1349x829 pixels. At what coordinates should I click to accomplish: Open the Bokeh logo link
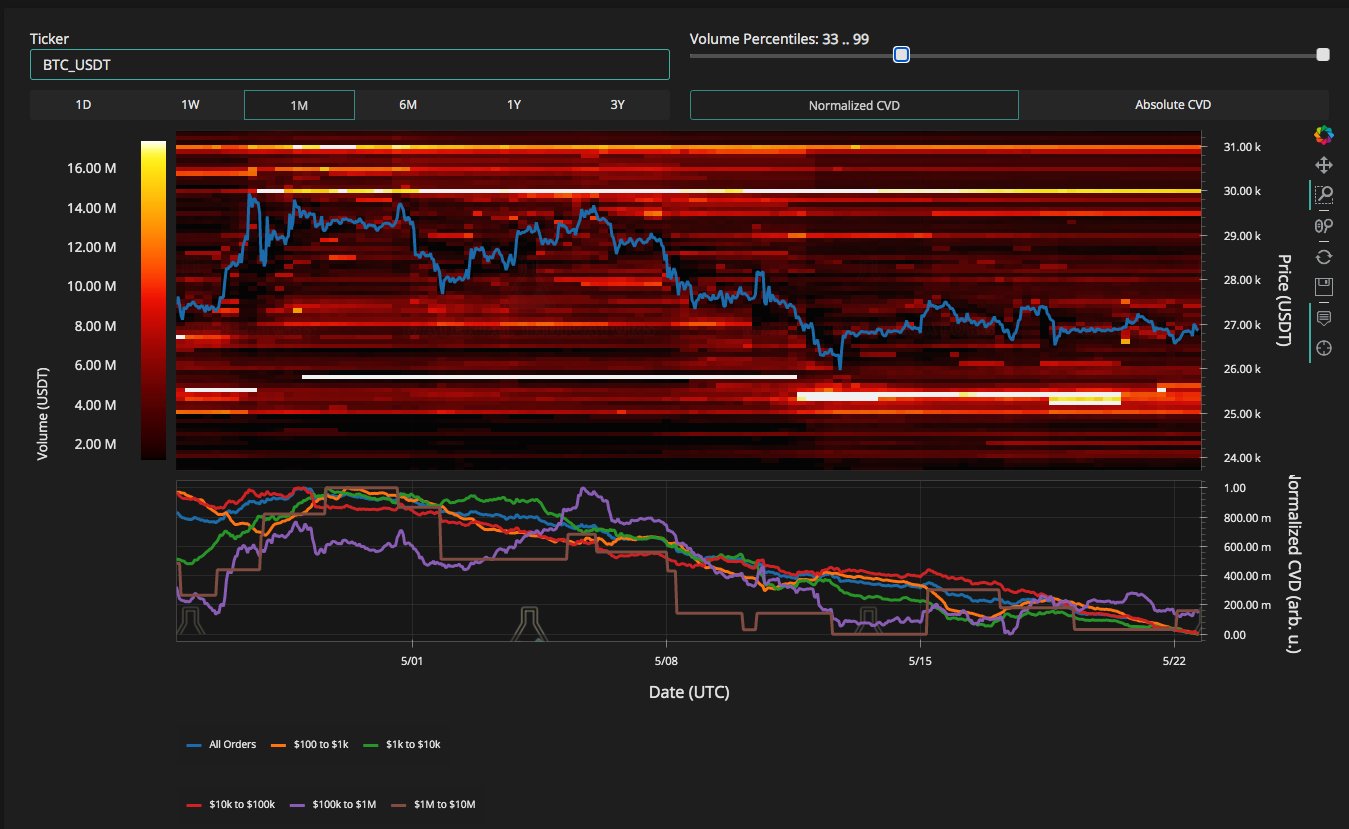tap(1323, 135)
